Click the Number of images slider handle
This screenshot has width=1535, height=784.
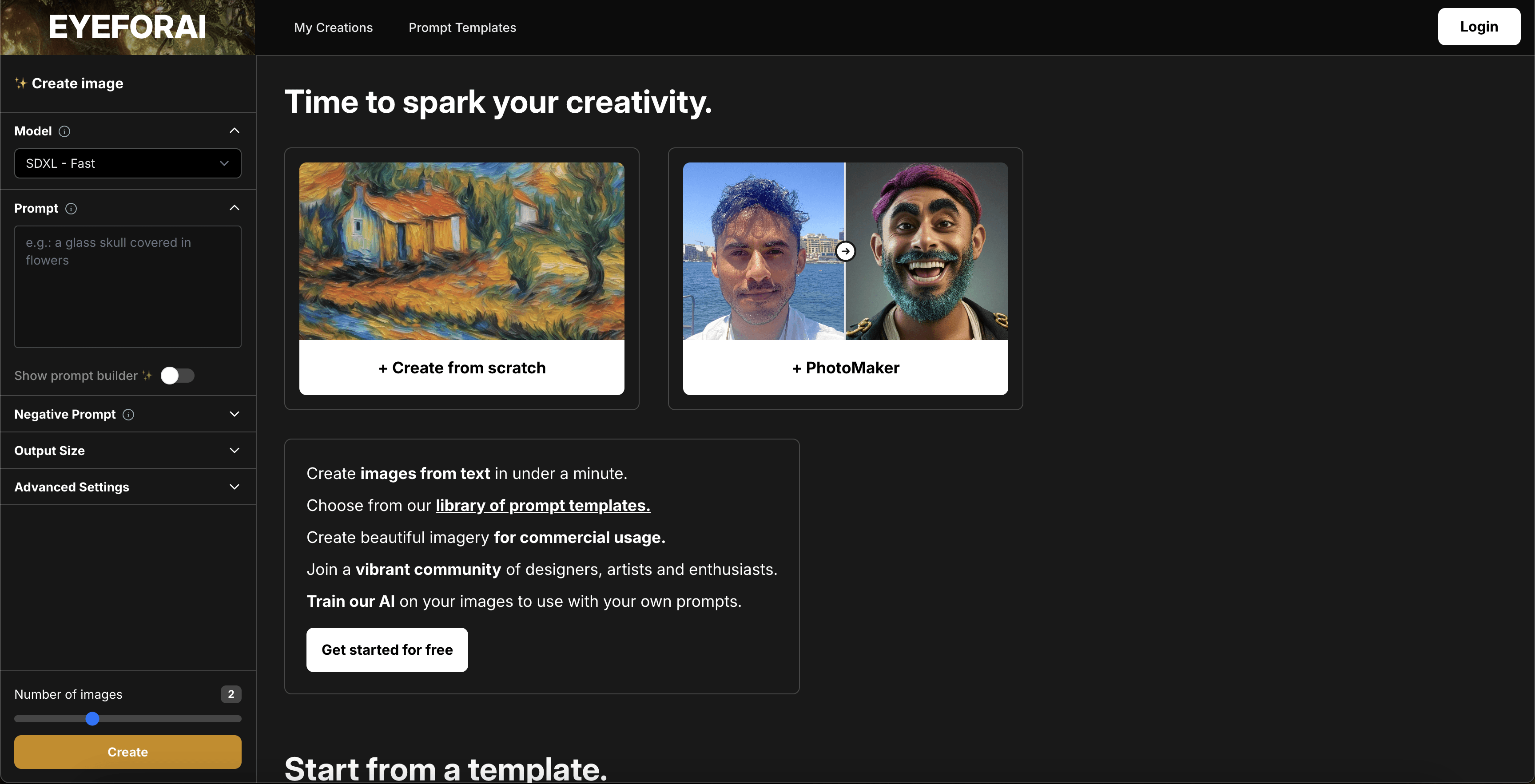coord(92,718)
